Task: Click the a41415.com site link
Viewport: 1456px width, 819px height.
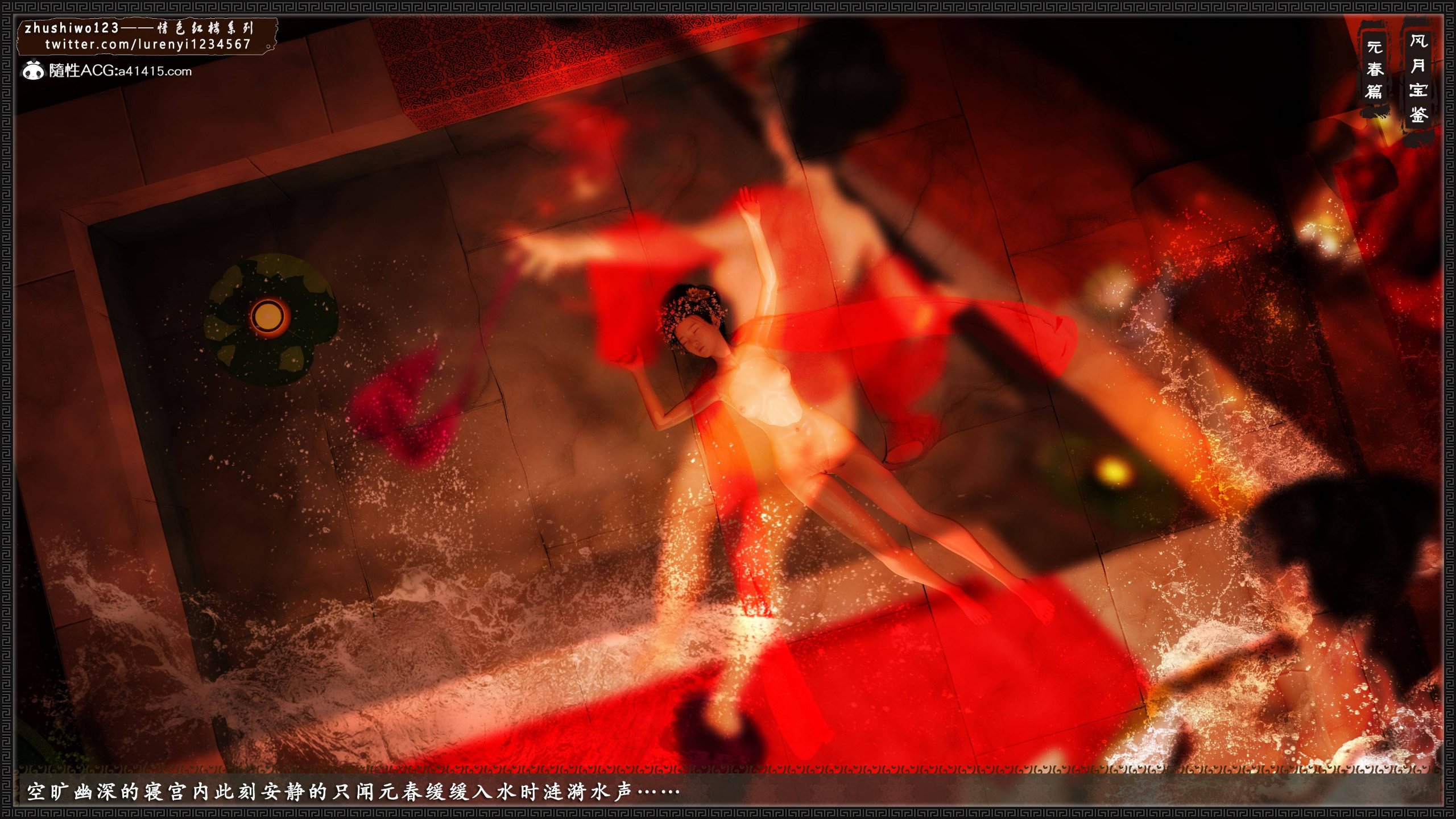Action: point(155,72)
